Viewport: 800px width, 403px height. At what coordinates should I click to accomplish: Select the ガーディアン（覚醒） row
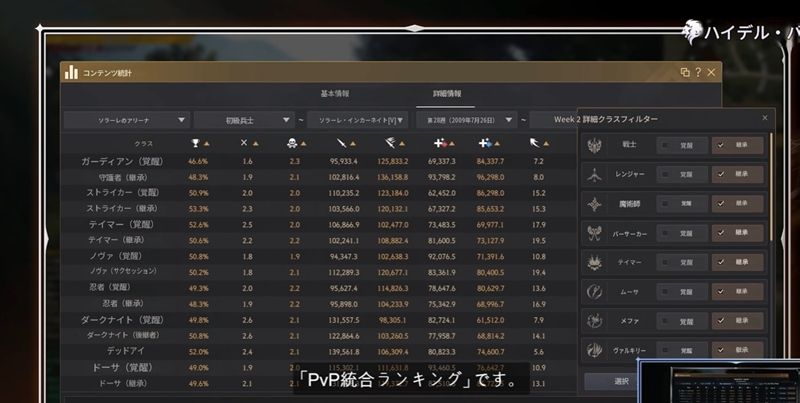(x=319, y=161)
